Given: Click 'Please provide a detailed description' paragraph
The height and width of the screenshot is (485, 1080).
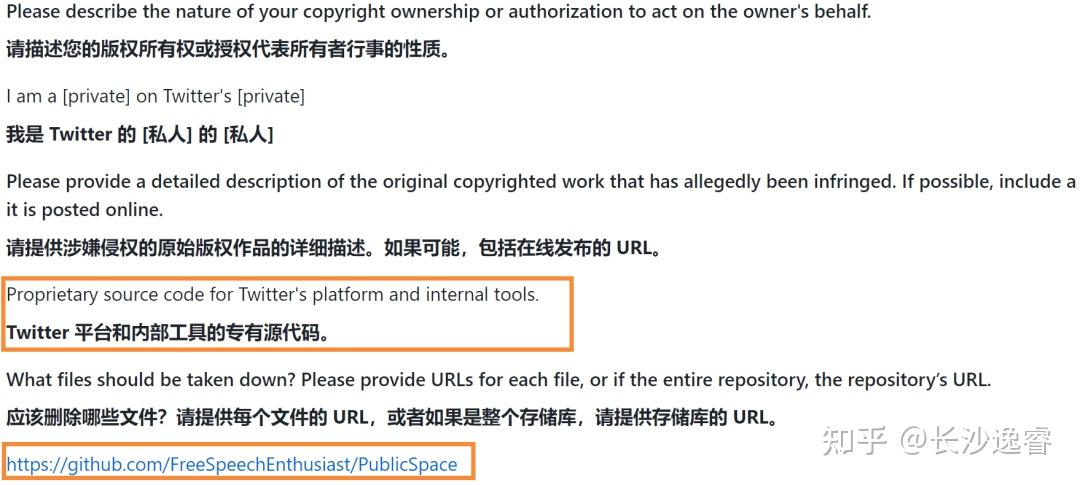Looking at the screenshot, I should pos(541,182).
